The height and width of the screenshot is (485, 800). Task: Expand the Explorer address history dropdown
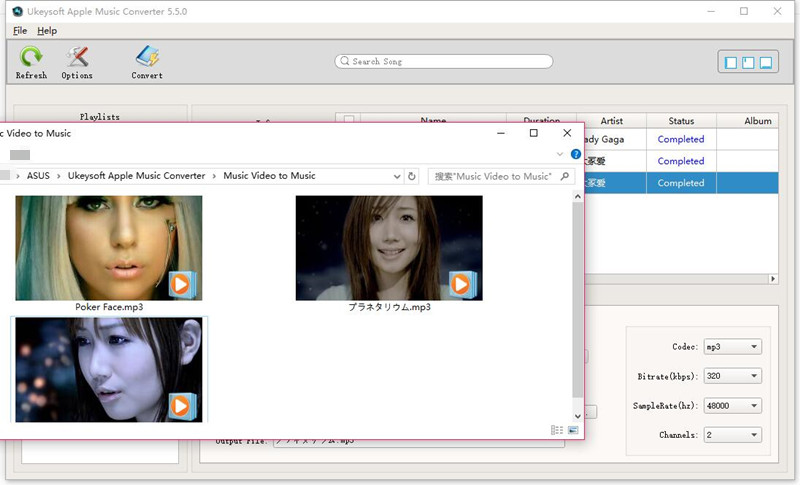pyautogui.click(x=397, y=176)
